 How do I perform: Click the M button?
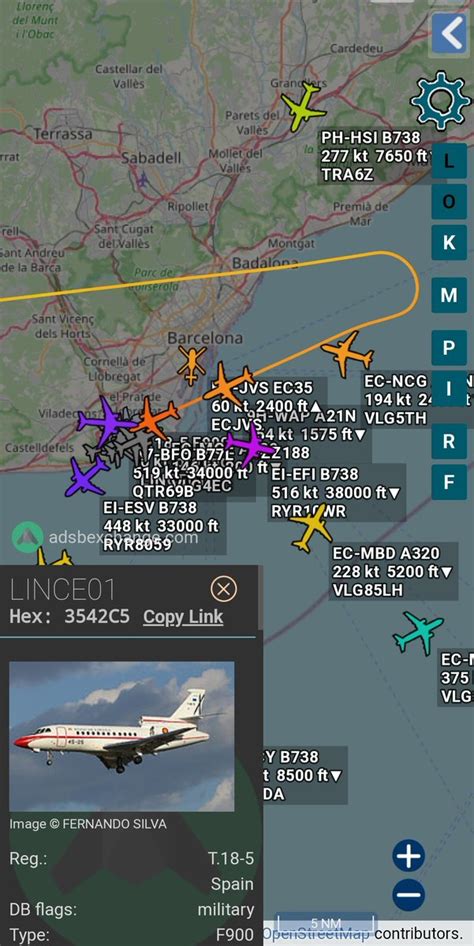[x=449, y=295]
